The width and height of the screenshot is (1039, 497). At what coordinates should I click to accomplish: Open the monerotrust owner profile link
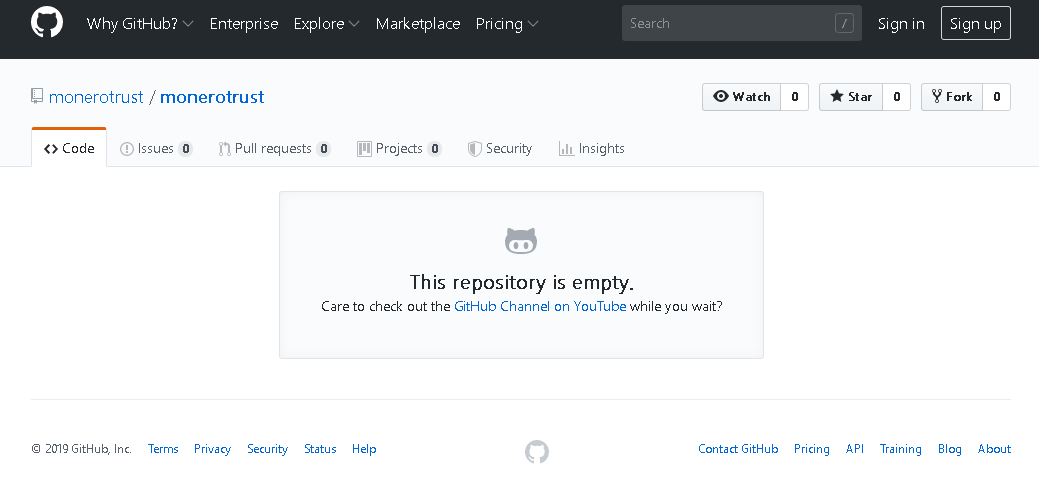(x=96, y=97)
